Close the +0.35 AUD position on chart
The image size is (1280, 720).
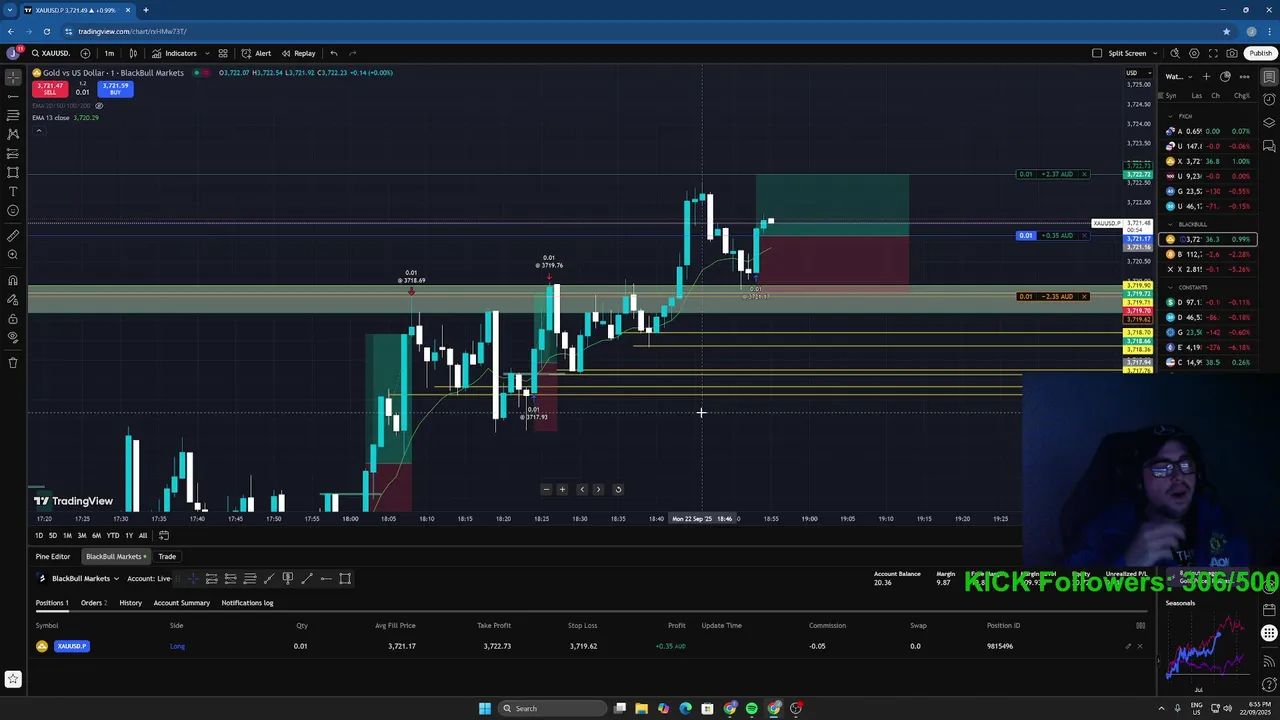(x=1084, y=236)
